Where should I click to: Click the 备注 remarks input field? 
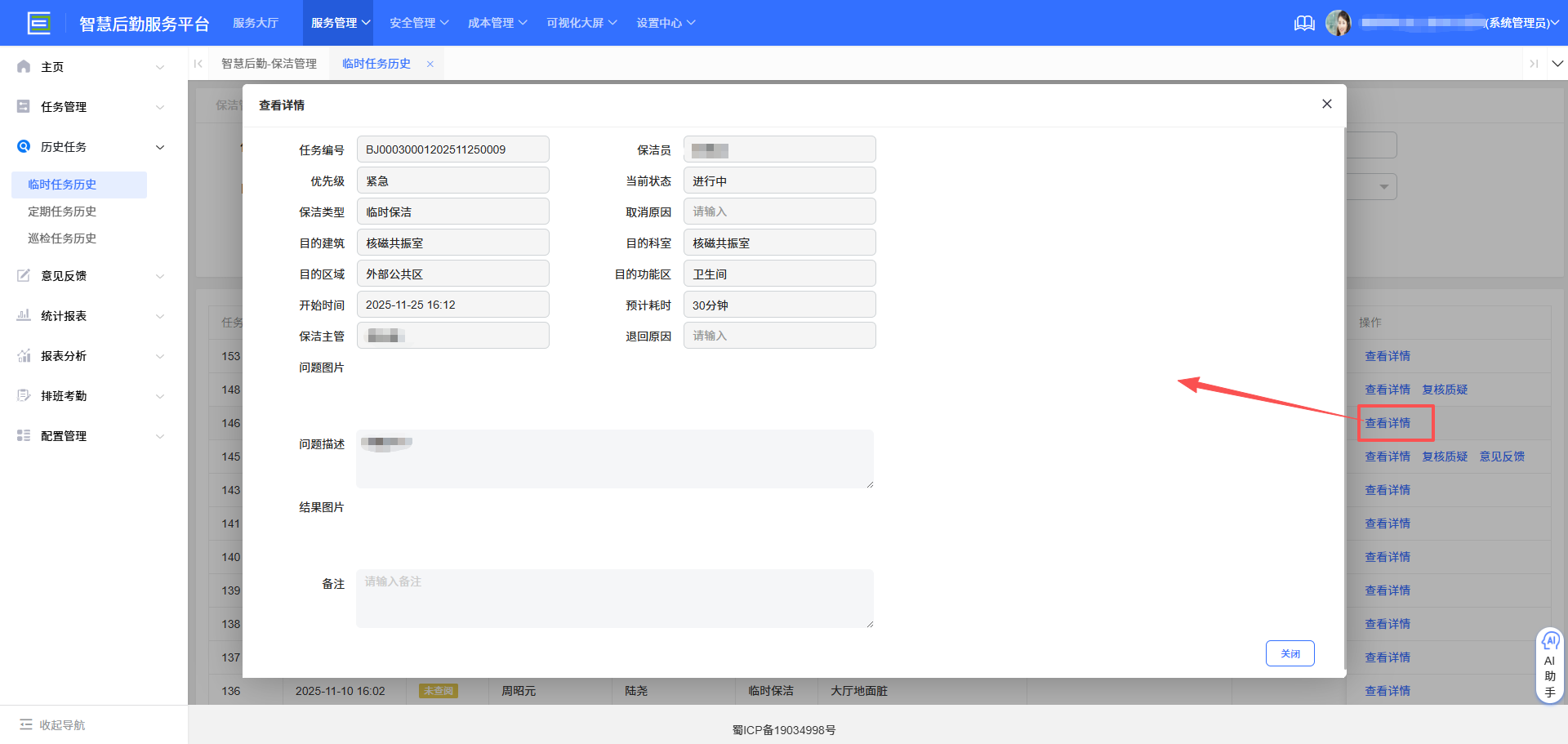[613, 598]
